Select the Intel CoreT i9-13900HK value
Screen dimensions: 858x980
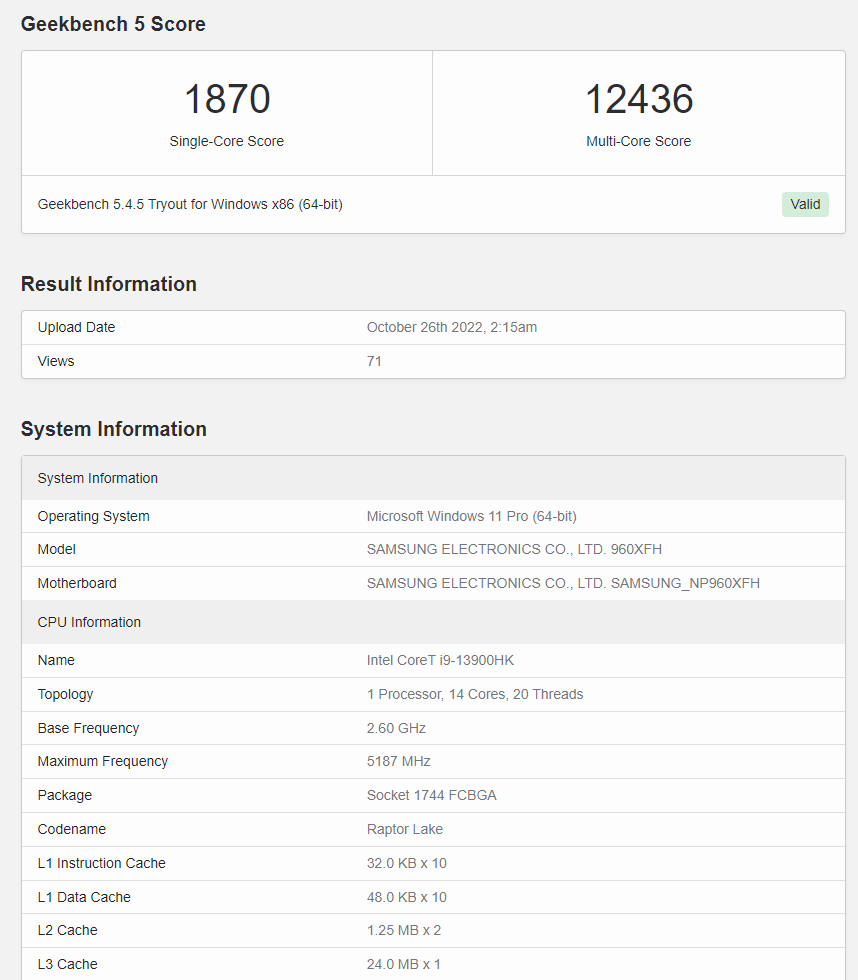(441, 661)
